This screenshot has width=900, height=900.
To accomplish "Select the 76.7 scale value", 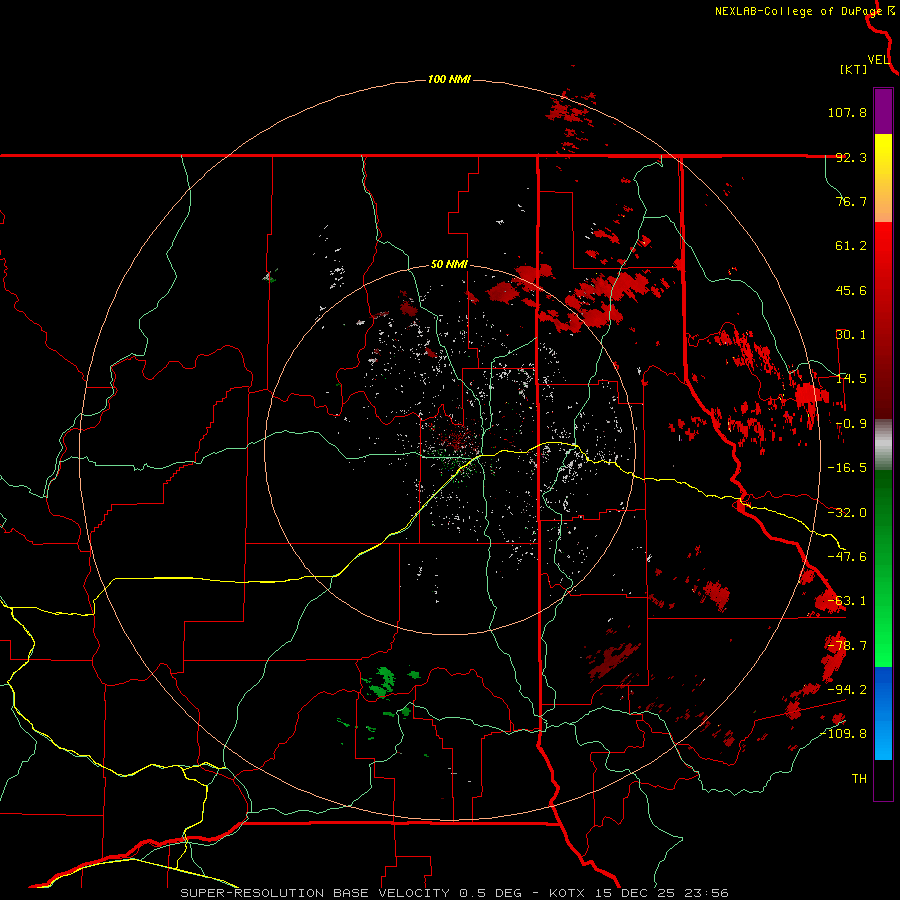I will 851,201.
